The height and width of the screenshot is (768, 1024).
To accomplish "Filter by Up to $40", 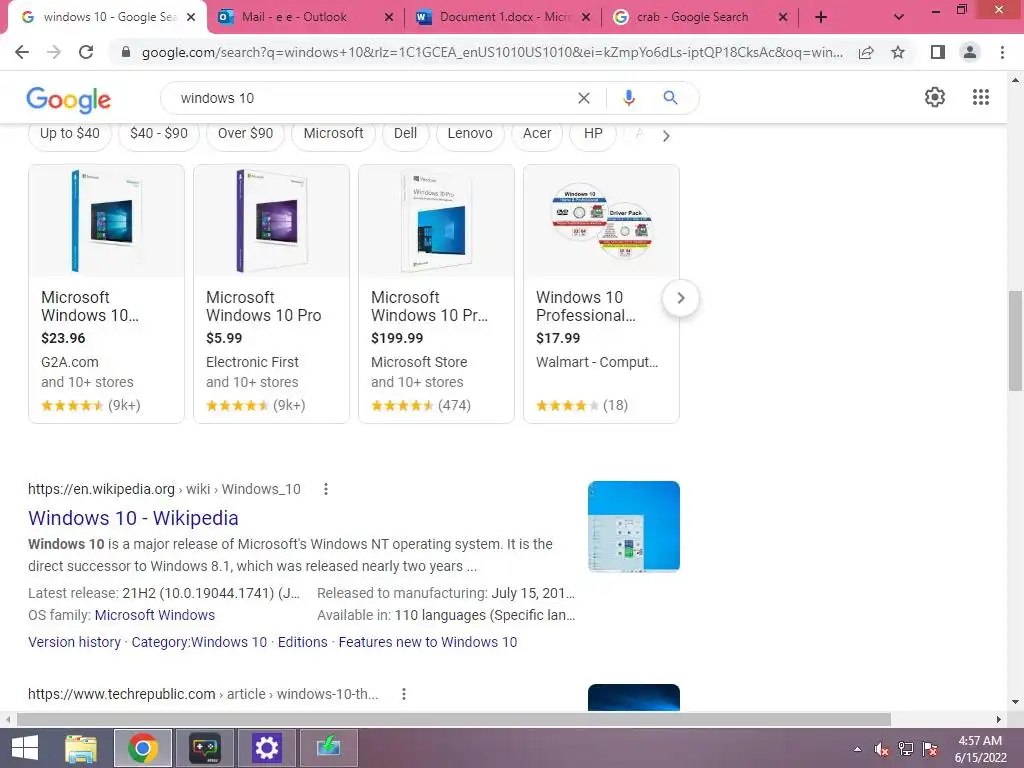I will (x=70, y=134).
